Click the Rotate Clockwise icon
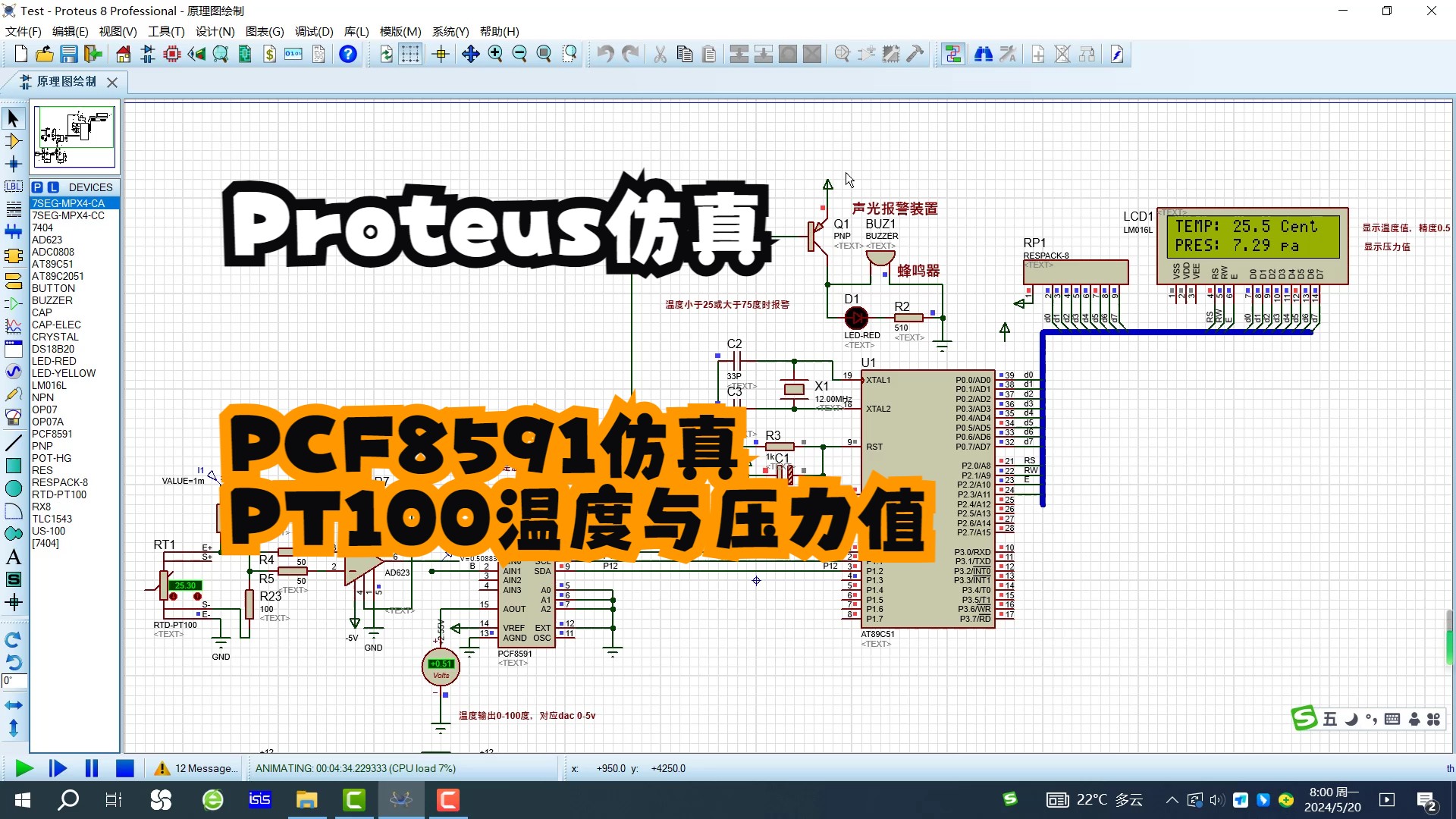This screenshot has height=819, width=1456. pos(13,639)
